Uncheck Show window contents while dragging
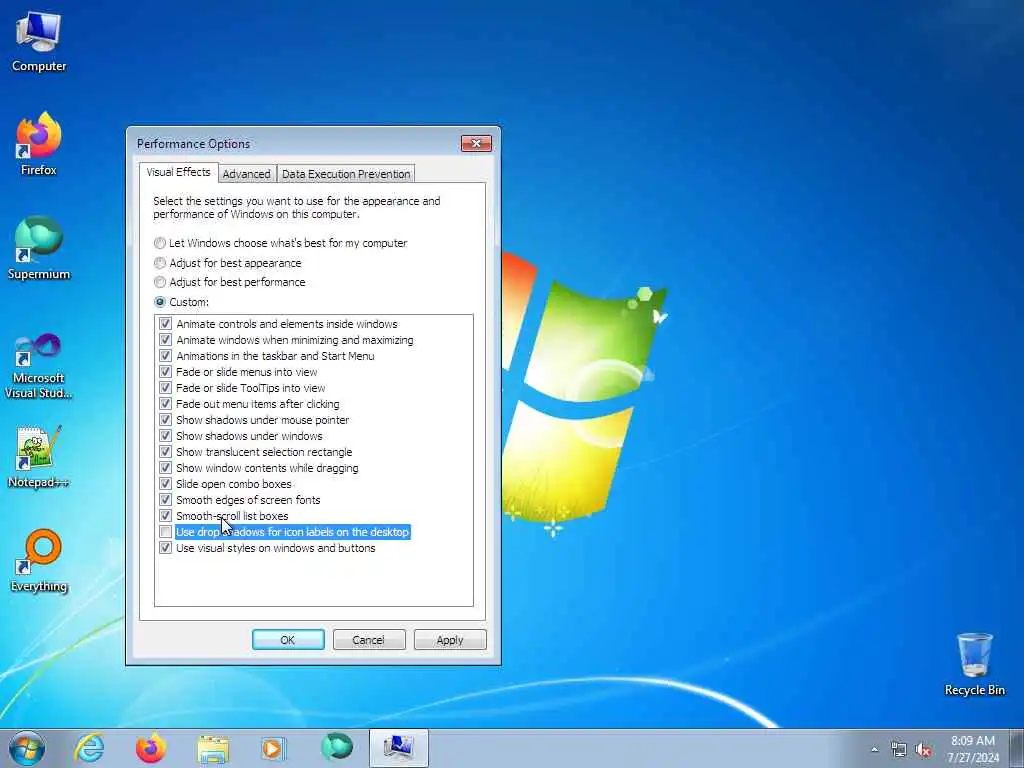This screenshot has height=768, width=1024. pyautogui.click(x=165, y=468)
